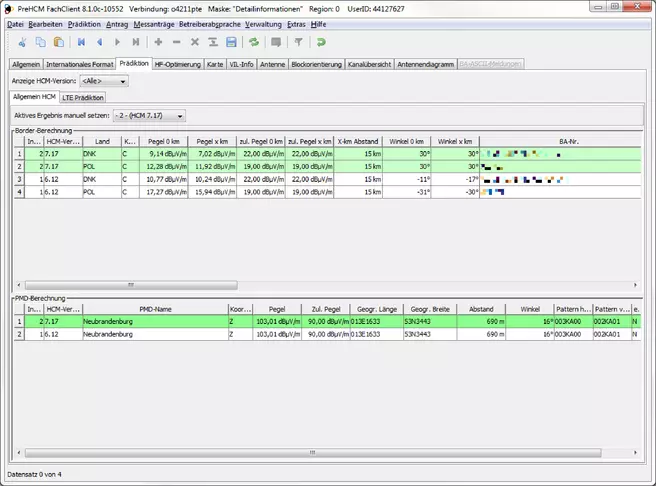The image size is (656, 486).
Task: Open the Bearbeiten menu
Action: (45, 24)
